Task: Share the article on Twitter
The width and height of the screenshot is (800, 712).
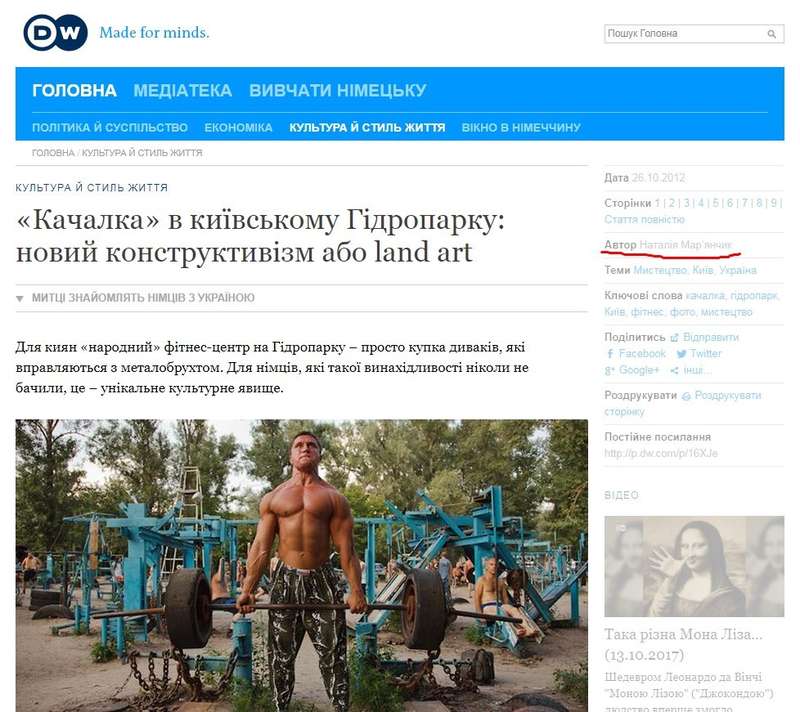Action: pos(699,353)
